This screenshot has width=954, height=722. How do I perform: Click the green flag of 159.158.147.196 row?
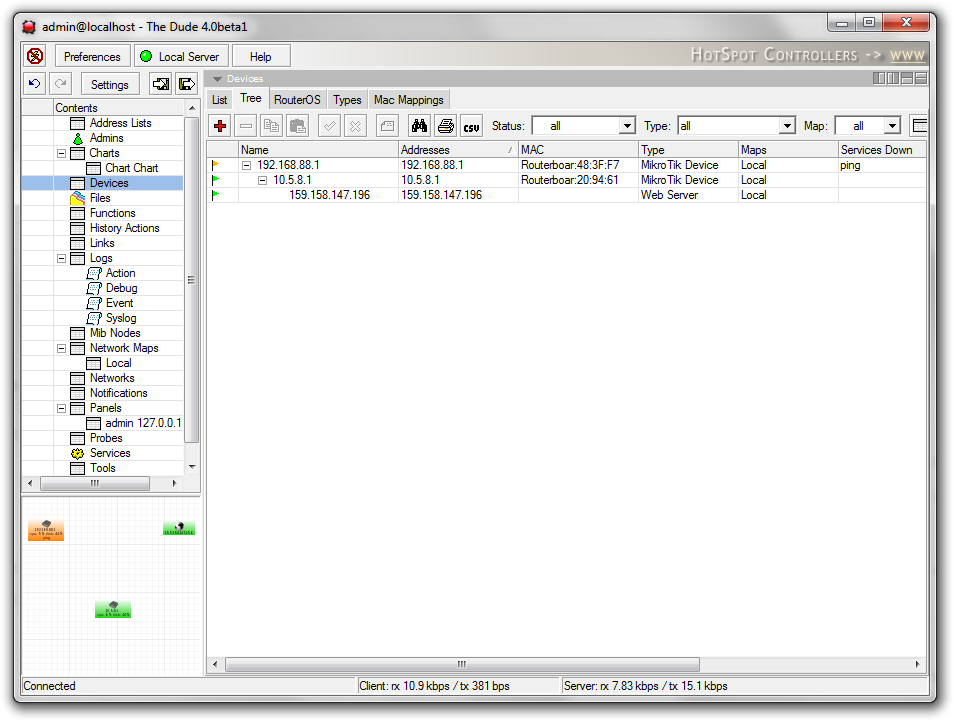pos(215,195)
